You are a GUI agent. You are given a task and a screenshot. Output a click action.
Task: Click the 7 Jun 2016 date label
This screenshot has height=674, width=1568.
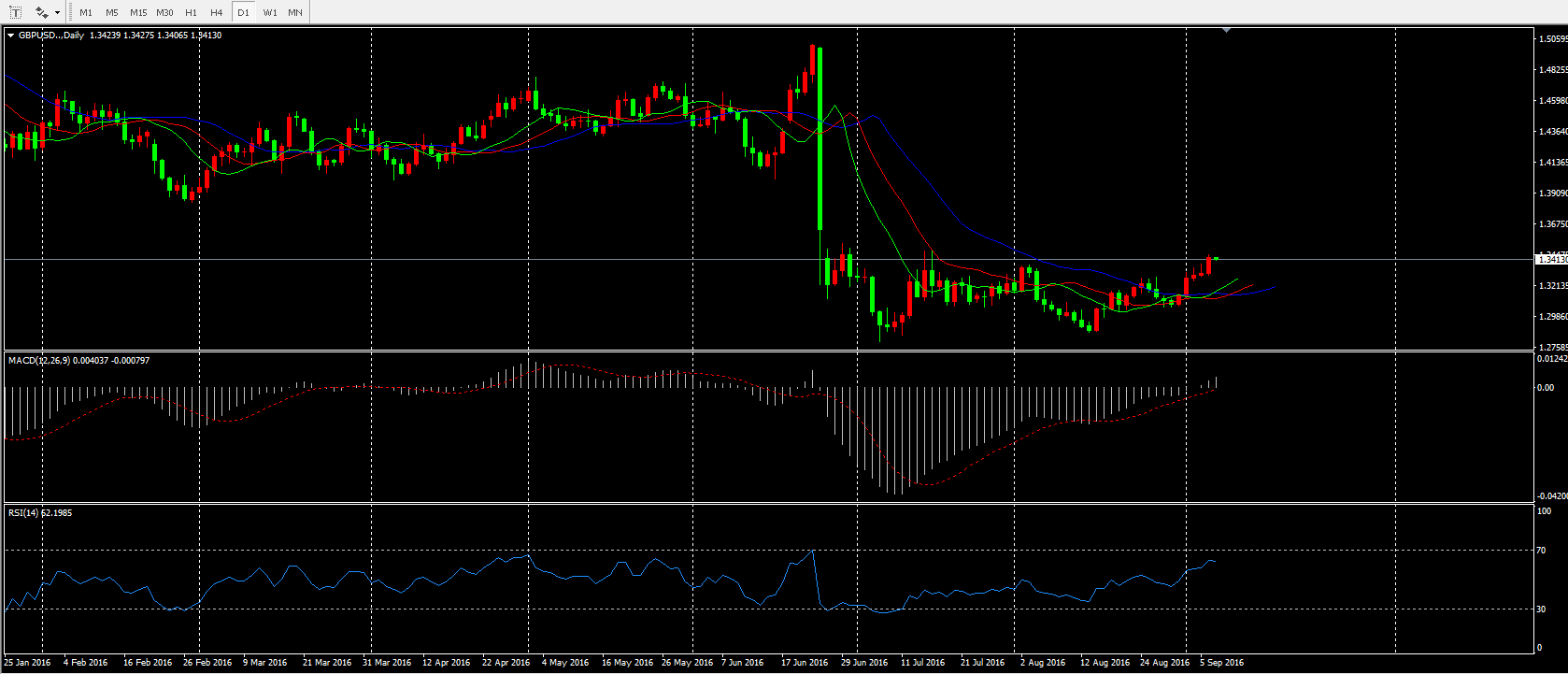tap(742, 662)
